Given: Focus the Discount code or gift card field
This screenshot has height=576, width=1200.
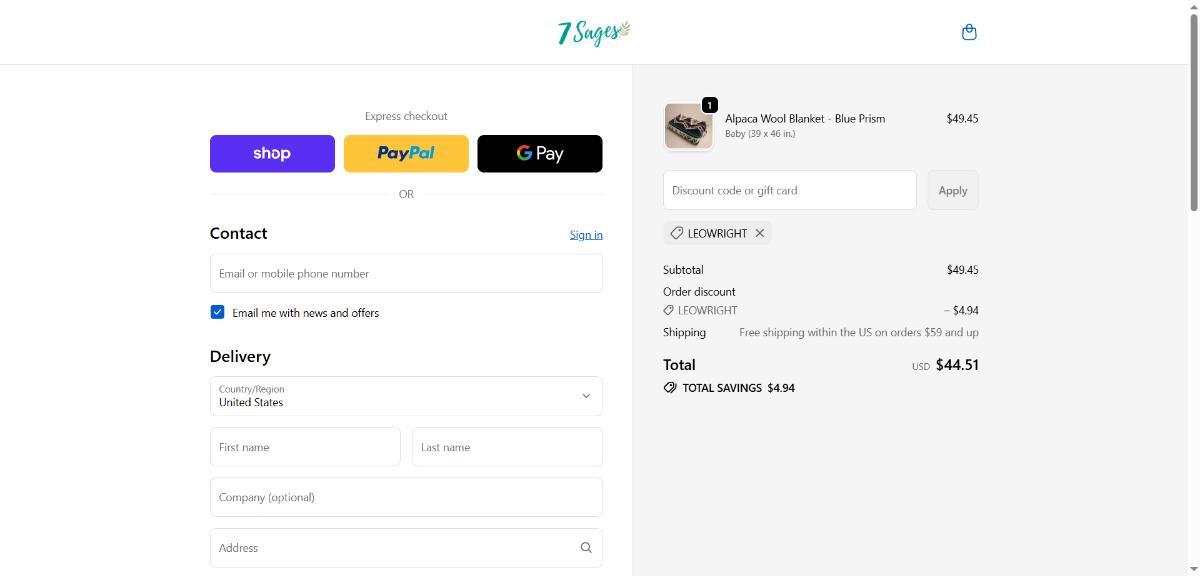Looking at the screenshot, I should point(789,190).
